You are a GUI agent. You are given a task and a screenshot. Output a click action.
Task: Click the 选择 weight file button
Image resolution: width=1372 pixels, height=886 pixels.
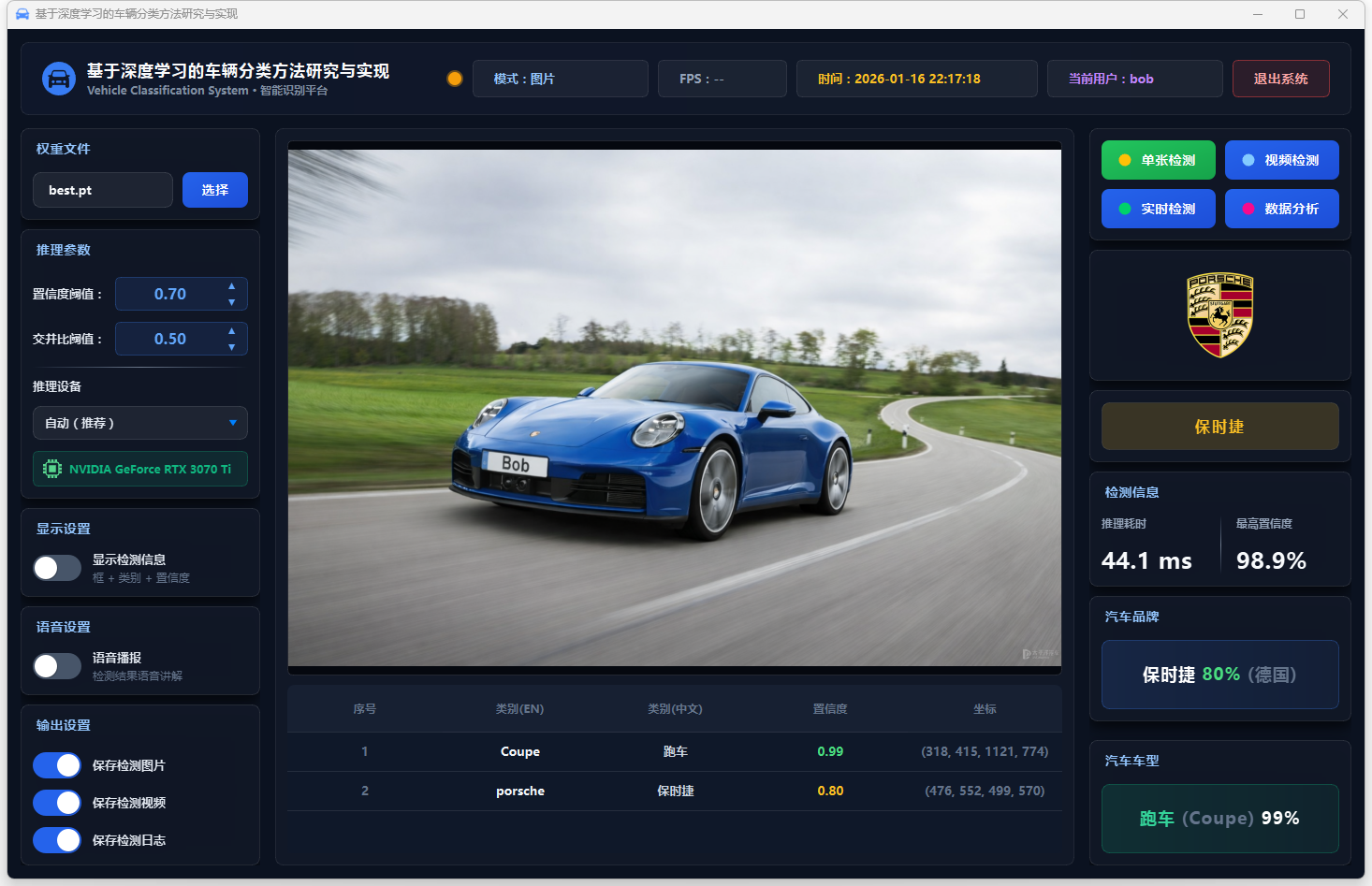[x=215, y=190]
